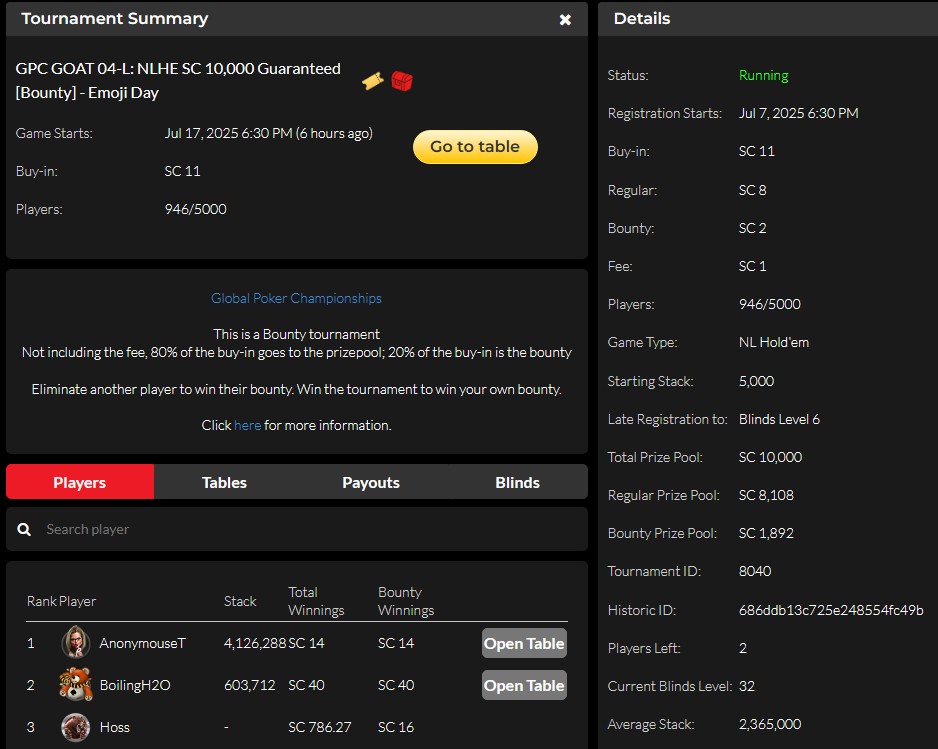The width and height of the screenshot is (938, 749).
Task: Select the Tournament ID value 8040
Action: [x=753, y=571]
